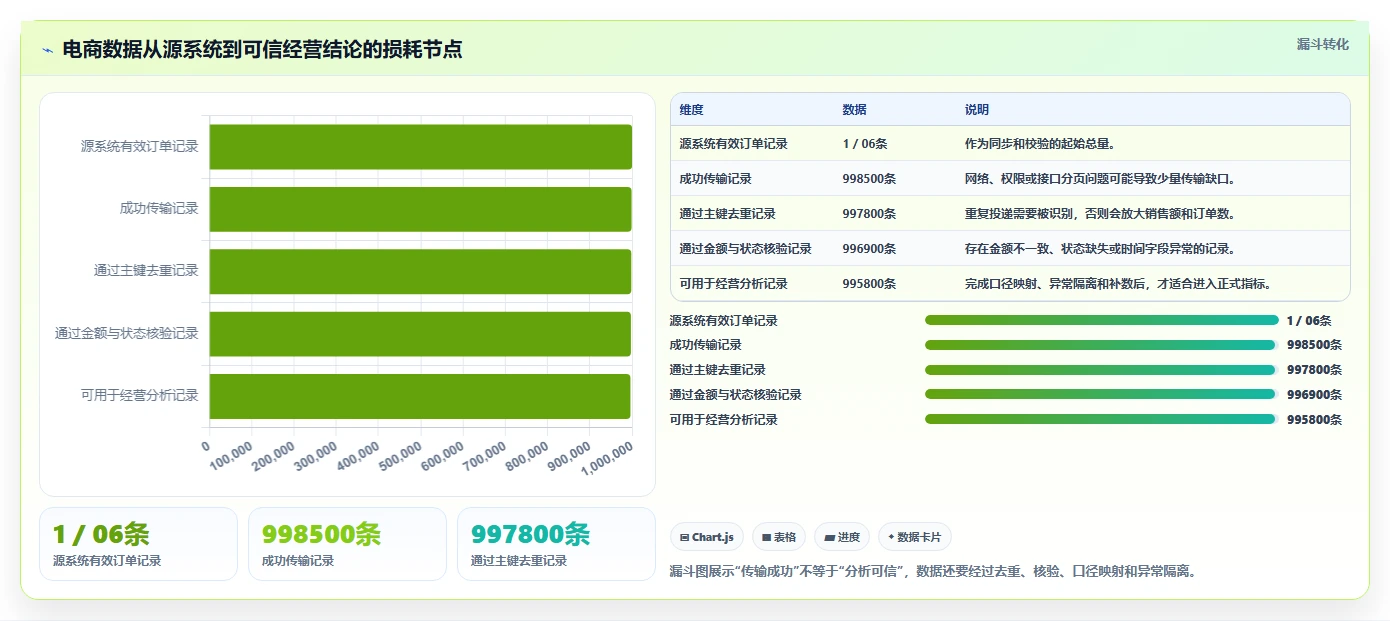
Task: Click table cell 源系统有效订单记录
Action: click(733, 144)
